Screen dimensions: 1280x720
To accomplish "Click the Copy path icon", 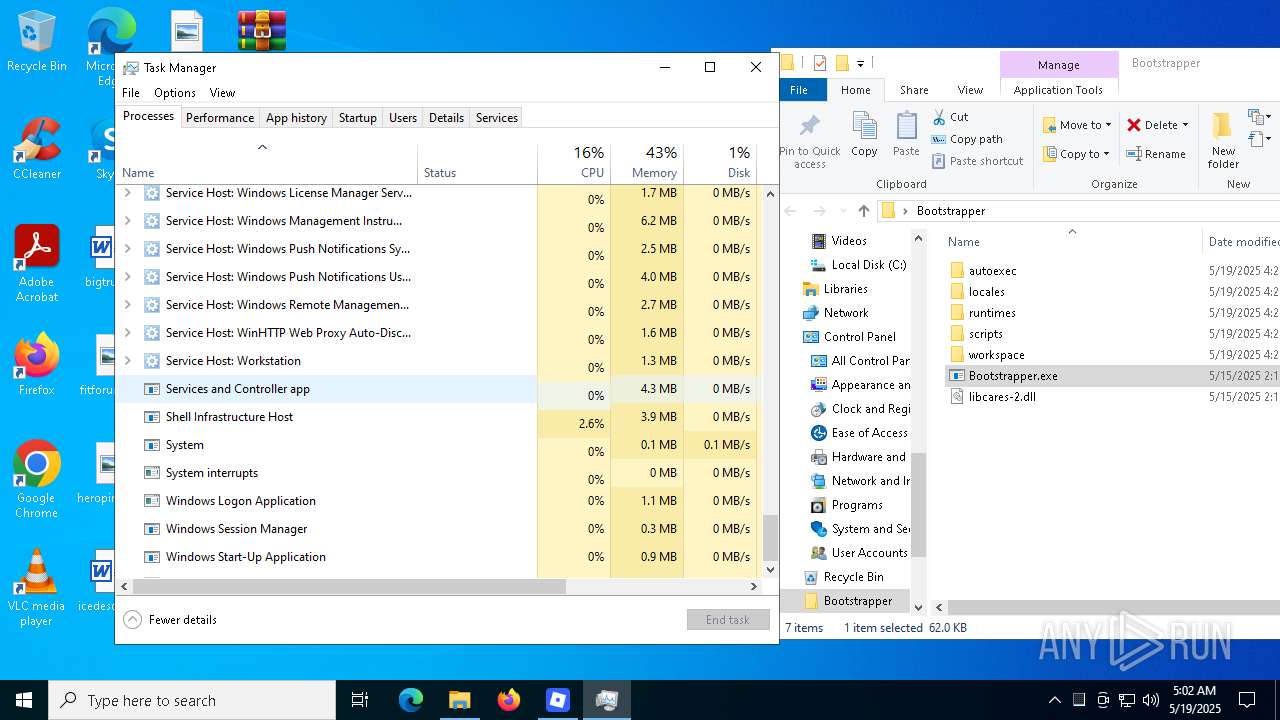I will click(939, 139).
